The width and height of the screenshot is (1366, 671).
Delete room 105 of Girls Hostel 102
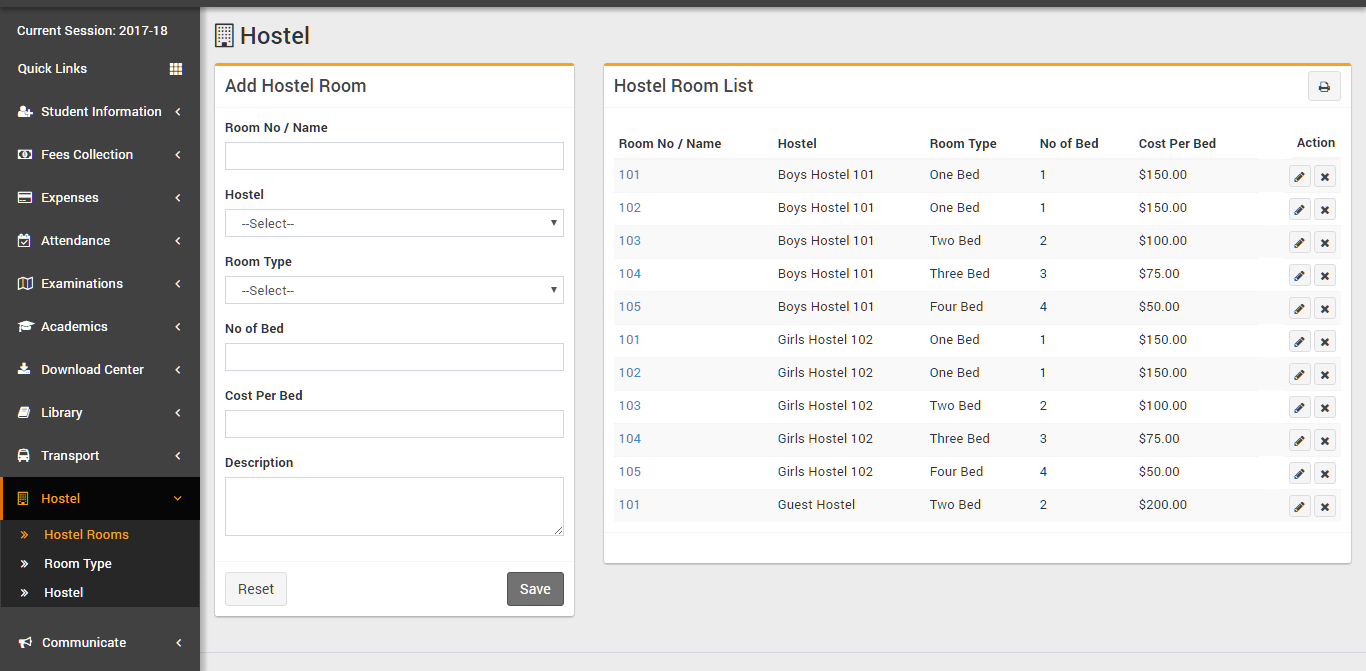click(1325, 473)
